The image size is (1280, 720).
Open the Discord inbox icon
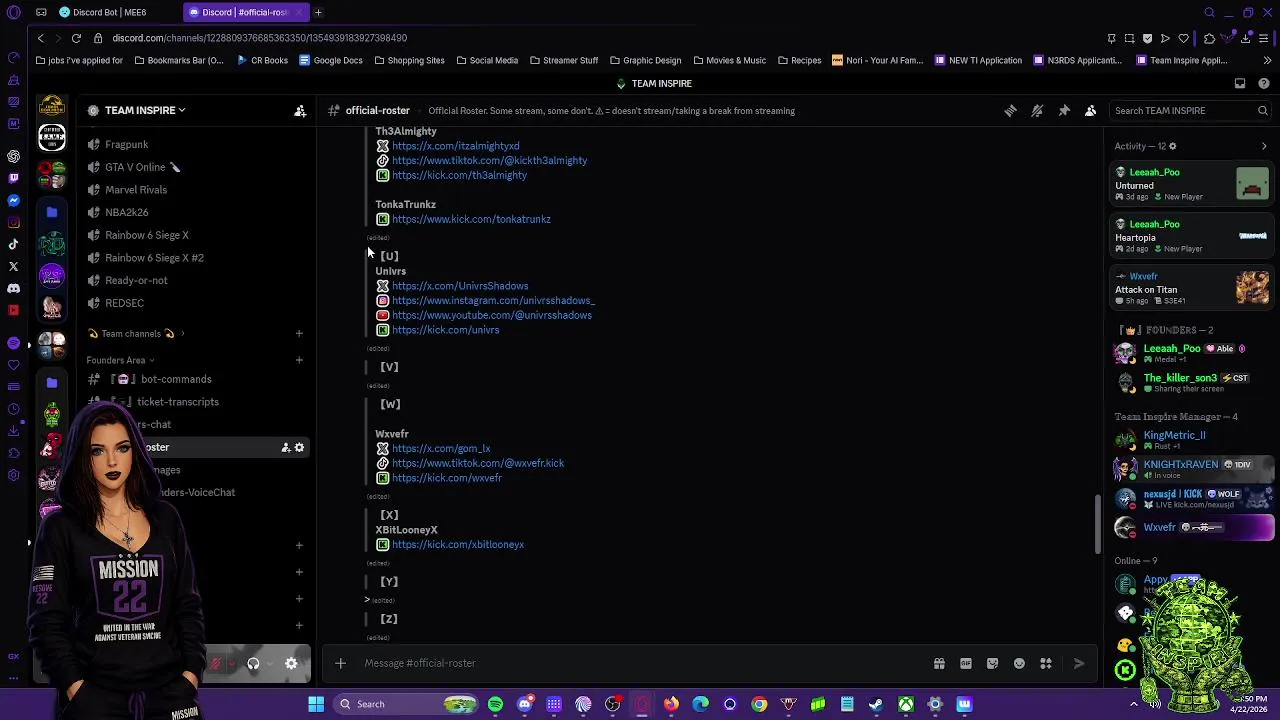(x=1240, y=84)
